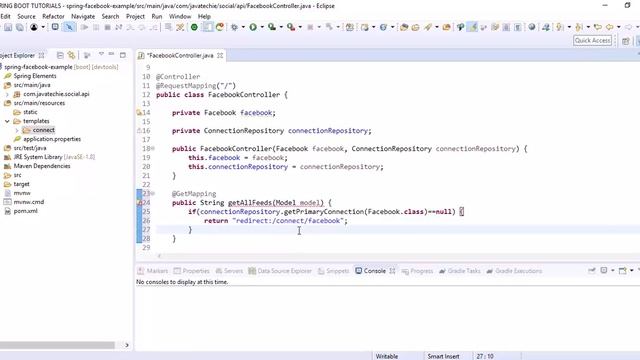Click the Last Edit Location icon
Image resolution: width=640 pixels, height=360 pixels.
pyautogui.click(x=598, y=27)
